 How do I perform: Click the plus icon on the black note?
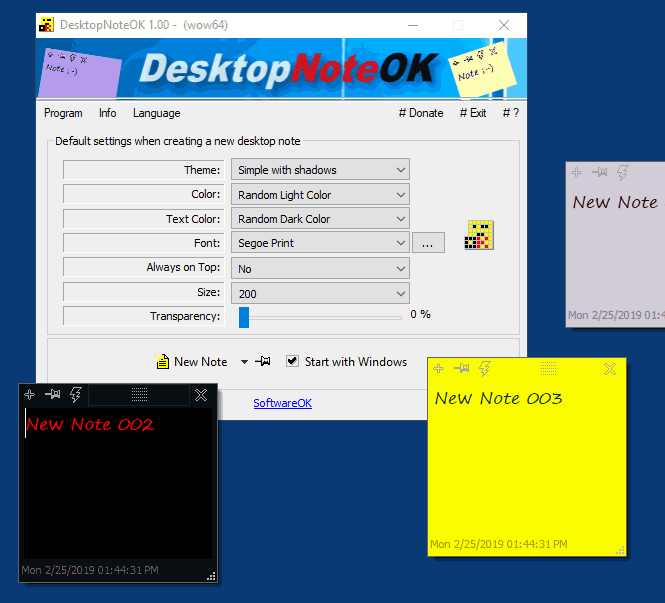[x=30, y=395]
